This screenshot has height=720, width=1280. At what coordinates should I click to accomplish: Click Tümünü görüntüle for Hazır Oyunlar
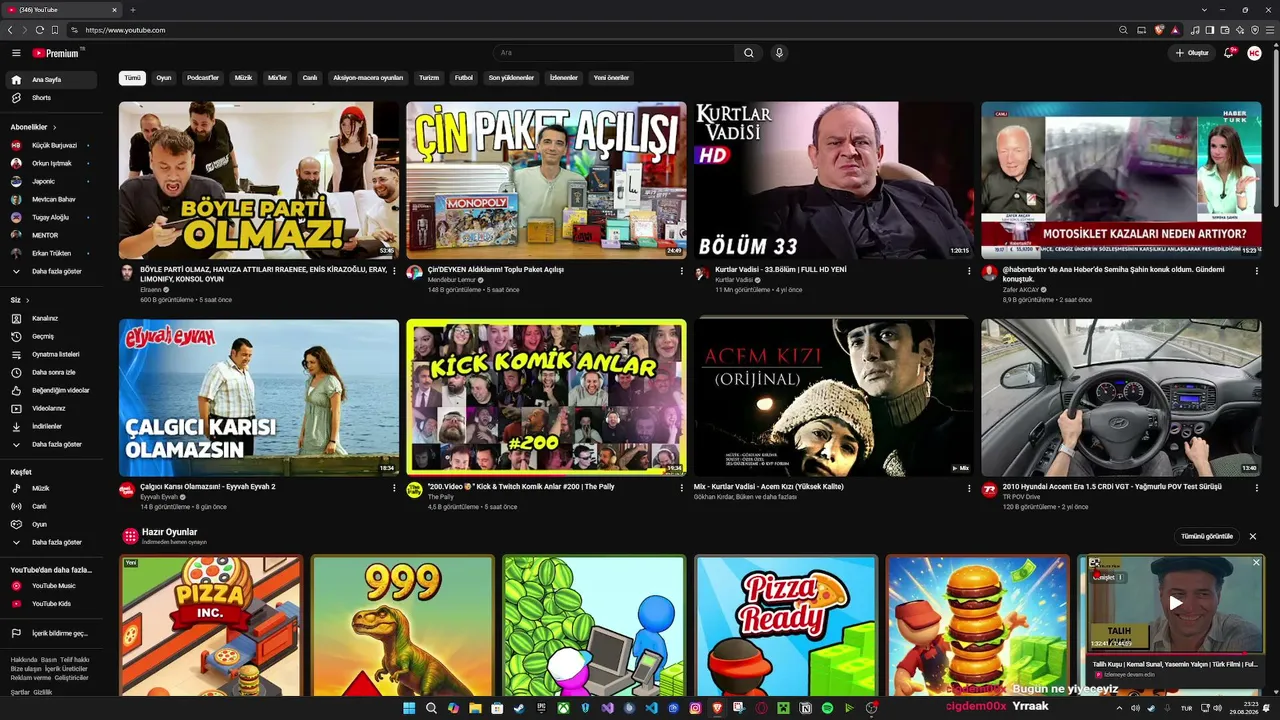coord(1207,536)
